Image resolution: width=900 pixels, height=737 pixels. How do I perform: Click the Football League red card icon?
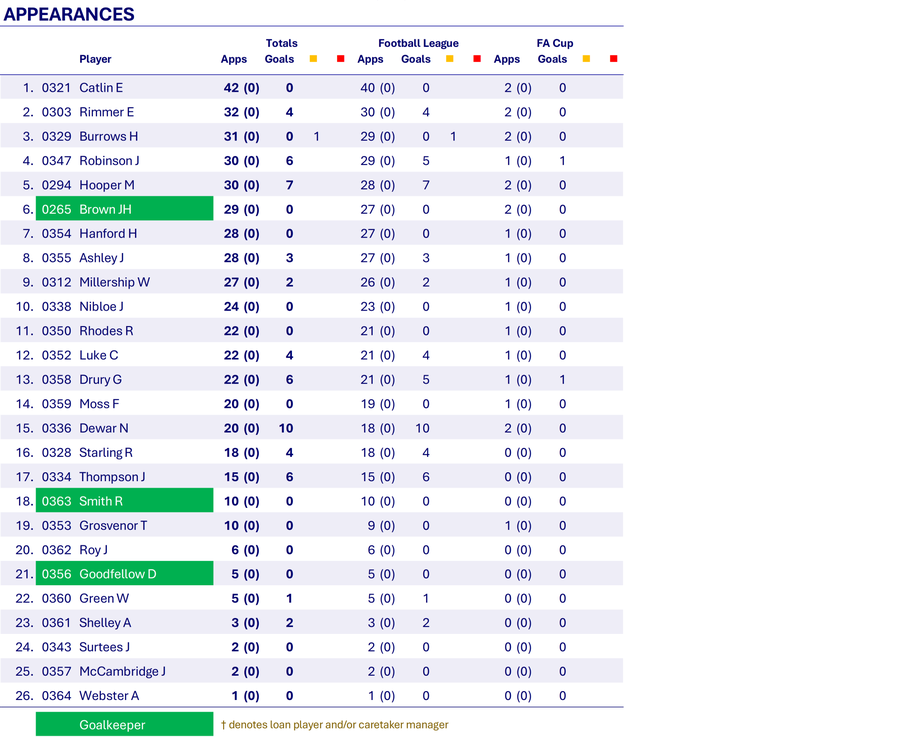[477, 59]
